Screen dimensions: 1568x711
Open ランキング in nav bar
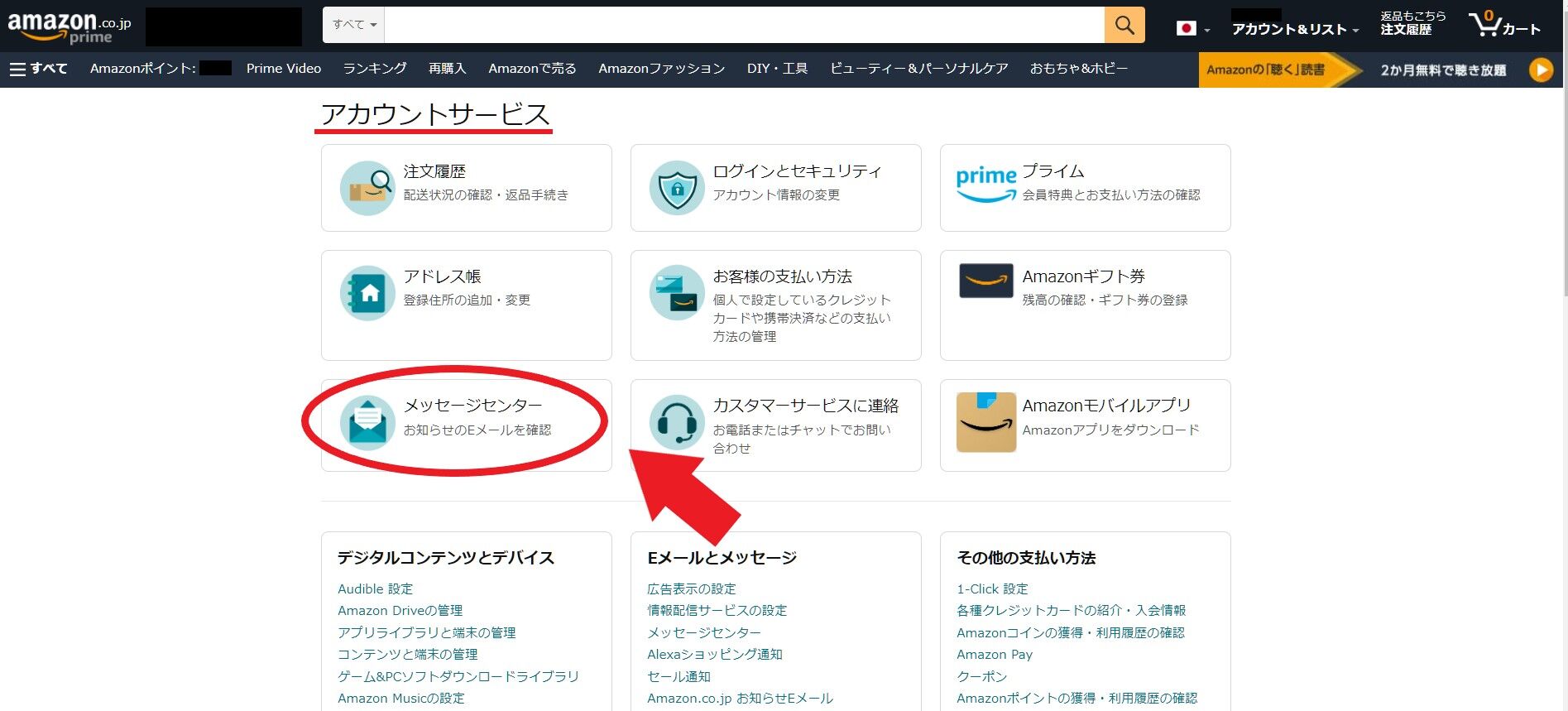coord(375,69)
